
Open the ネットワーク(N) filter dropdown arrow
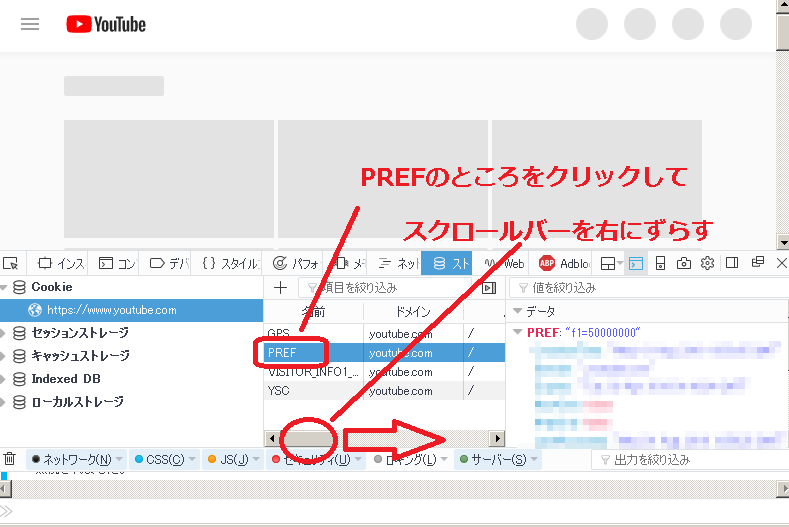click(119, 459)
